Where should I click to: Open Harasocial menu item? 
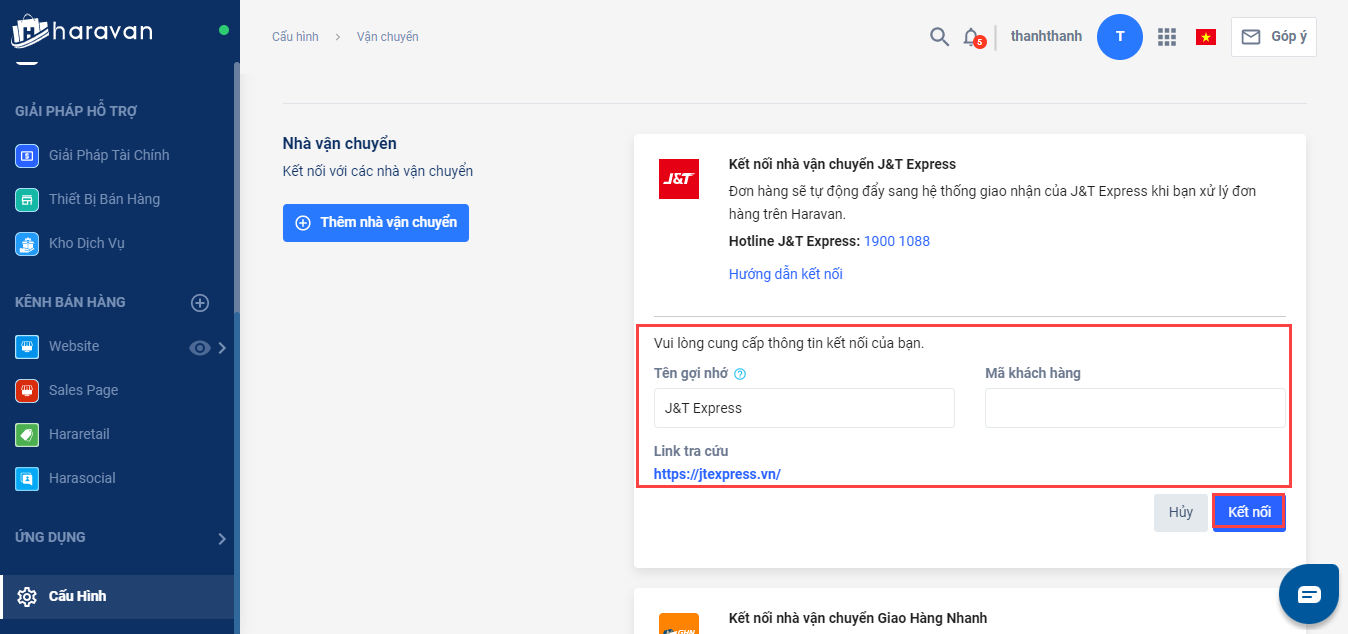click(82, 478)
